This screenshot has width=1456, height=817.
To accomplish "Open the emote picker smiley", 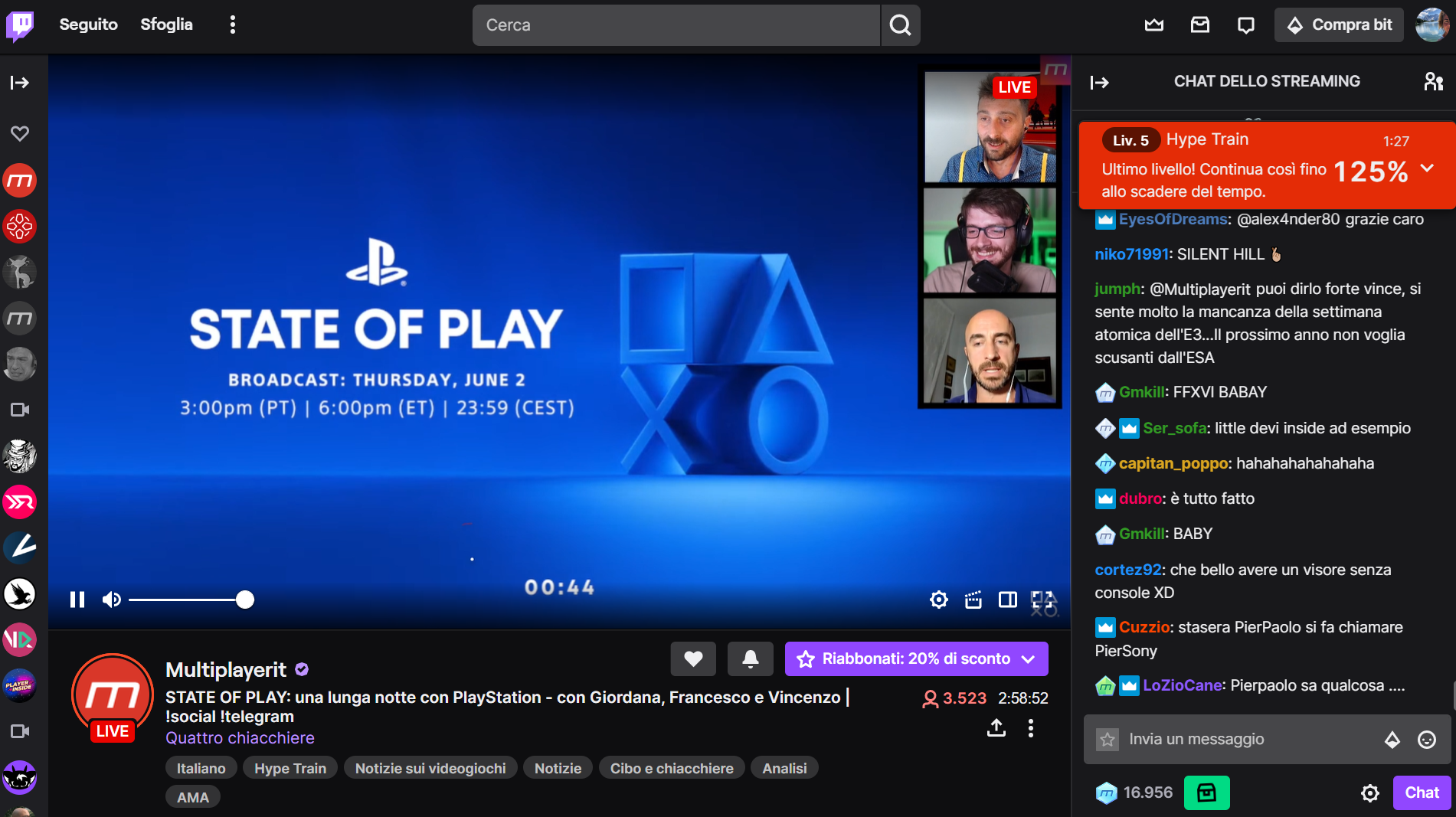I will click(1426, 740).
